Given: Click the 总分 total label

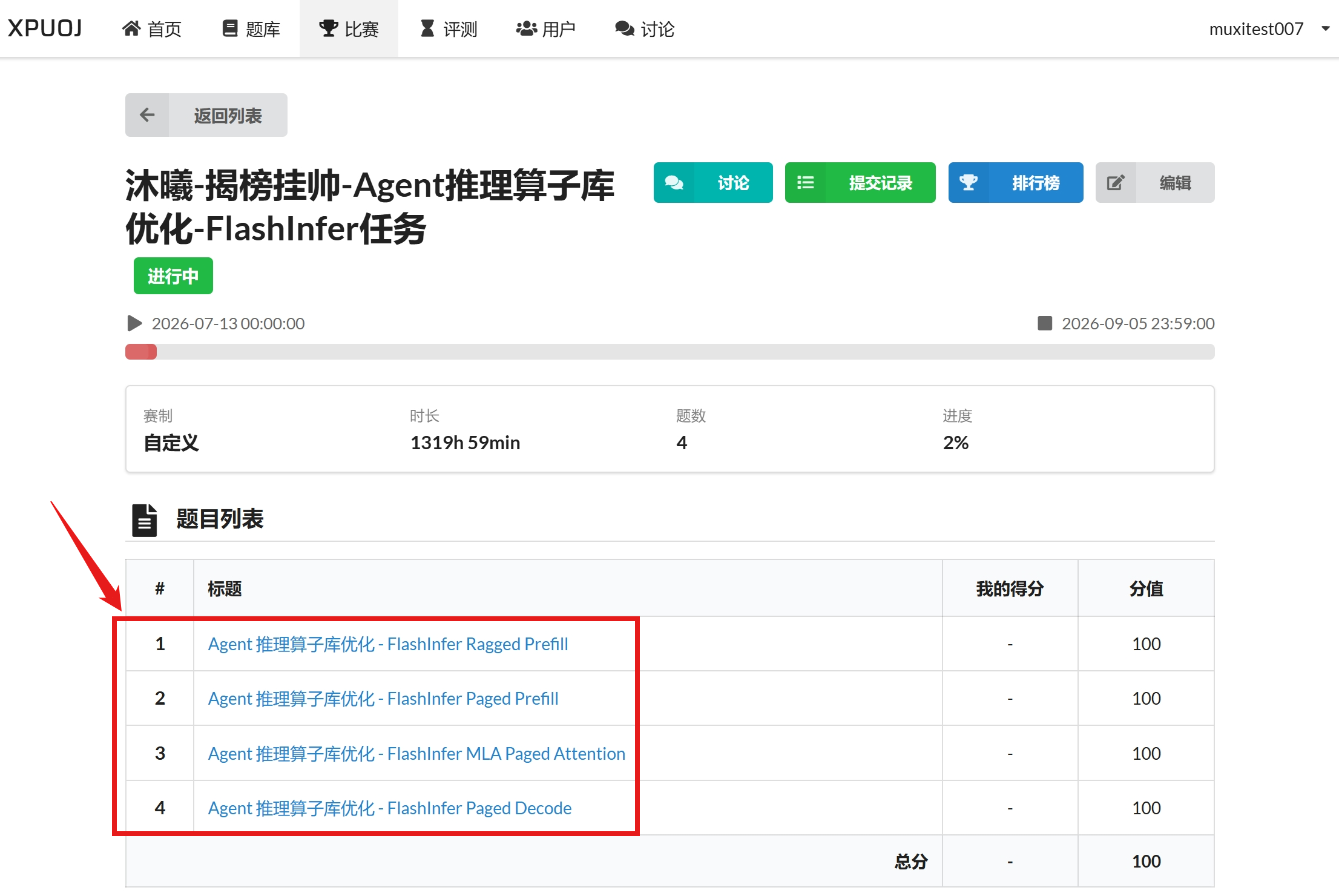Looking at the screenshot, I should click(x=911, y=861).
